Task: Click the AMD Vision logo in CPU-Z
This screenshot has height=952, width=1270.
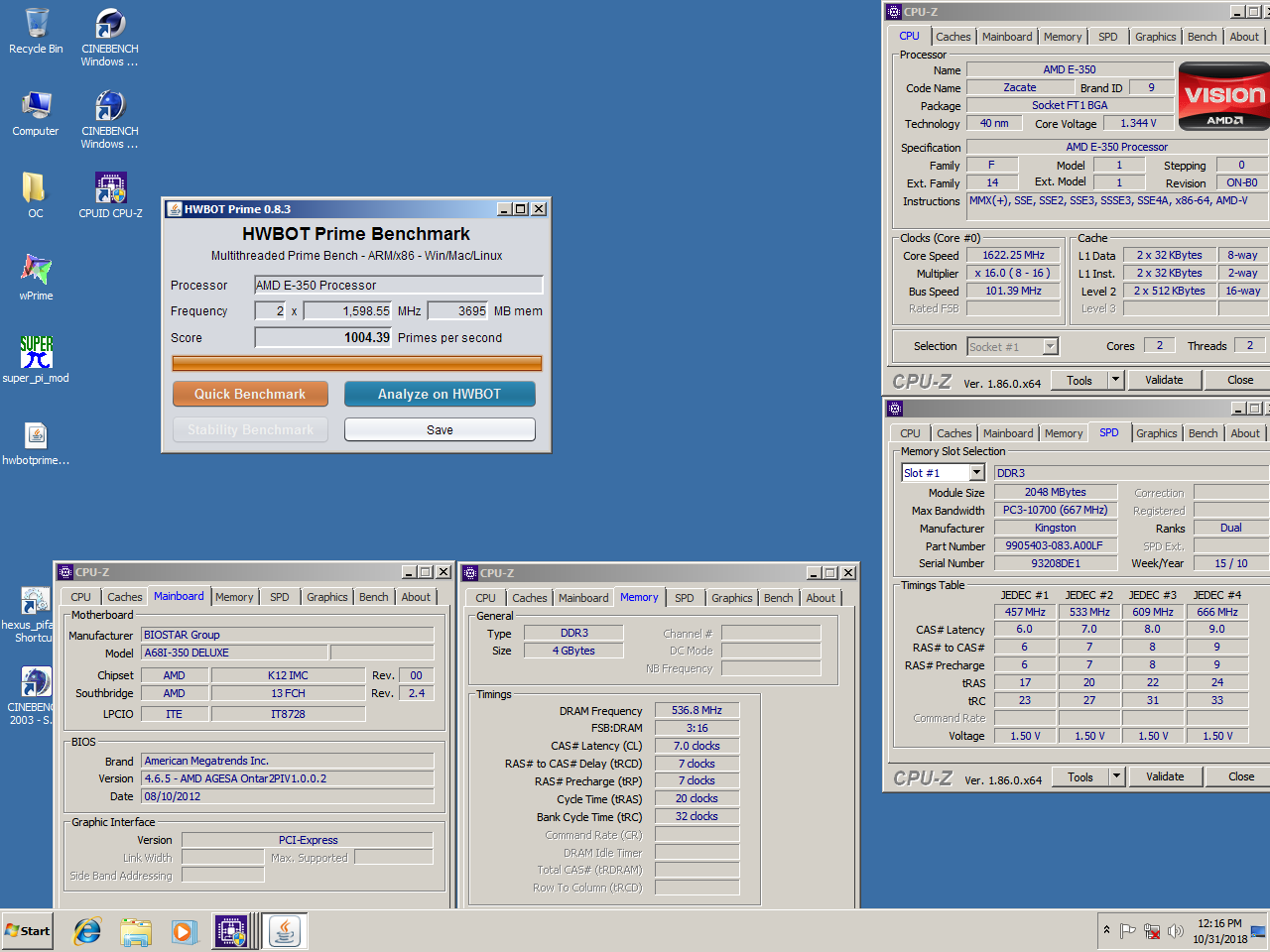Action: (1223, 96)
